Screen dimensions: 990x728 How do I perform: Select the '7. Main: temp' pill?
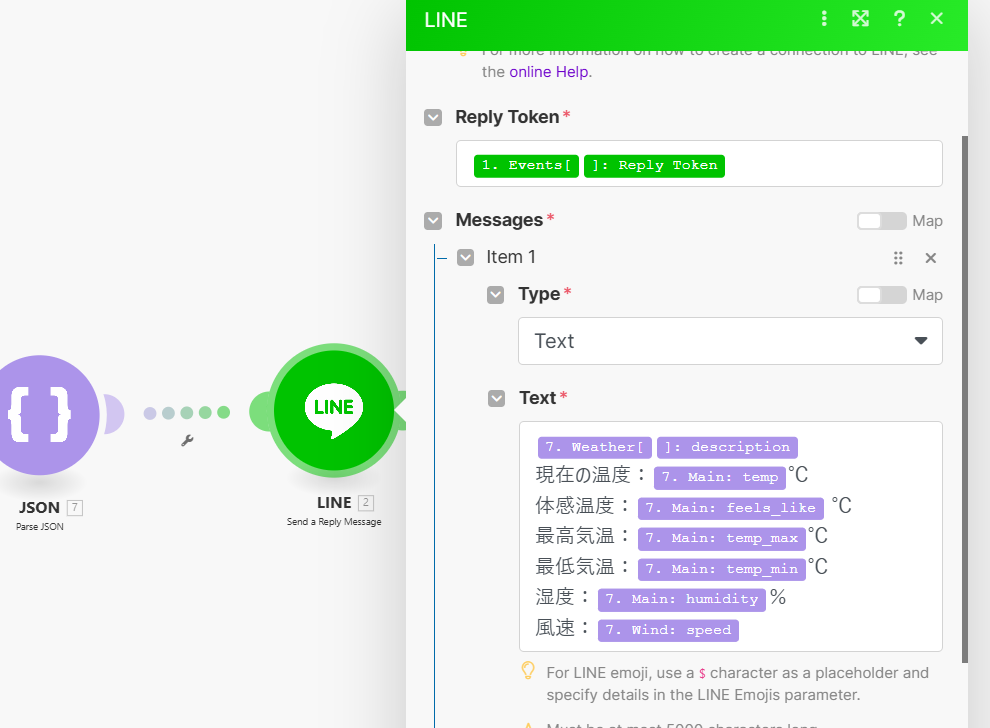pyautogui.click(x=720, y=477)
